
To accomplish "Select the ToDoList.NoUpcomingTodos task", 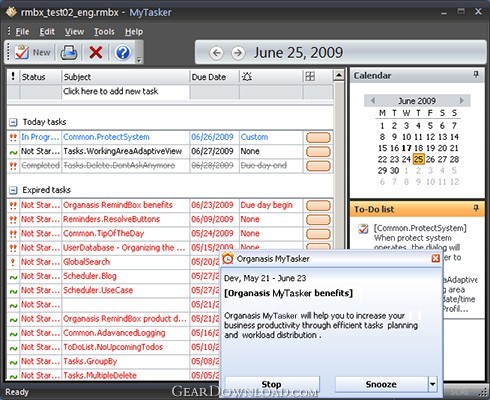I will point(113,347).
